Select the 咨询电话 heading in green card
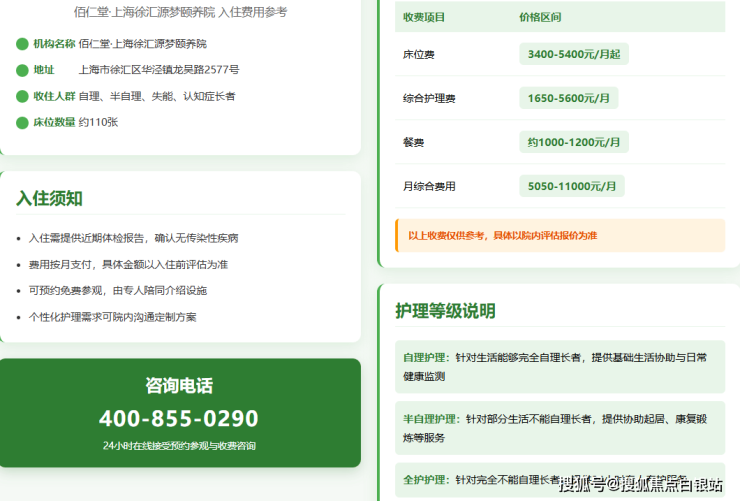Screen dimensions: 740x501 [179, 385]
